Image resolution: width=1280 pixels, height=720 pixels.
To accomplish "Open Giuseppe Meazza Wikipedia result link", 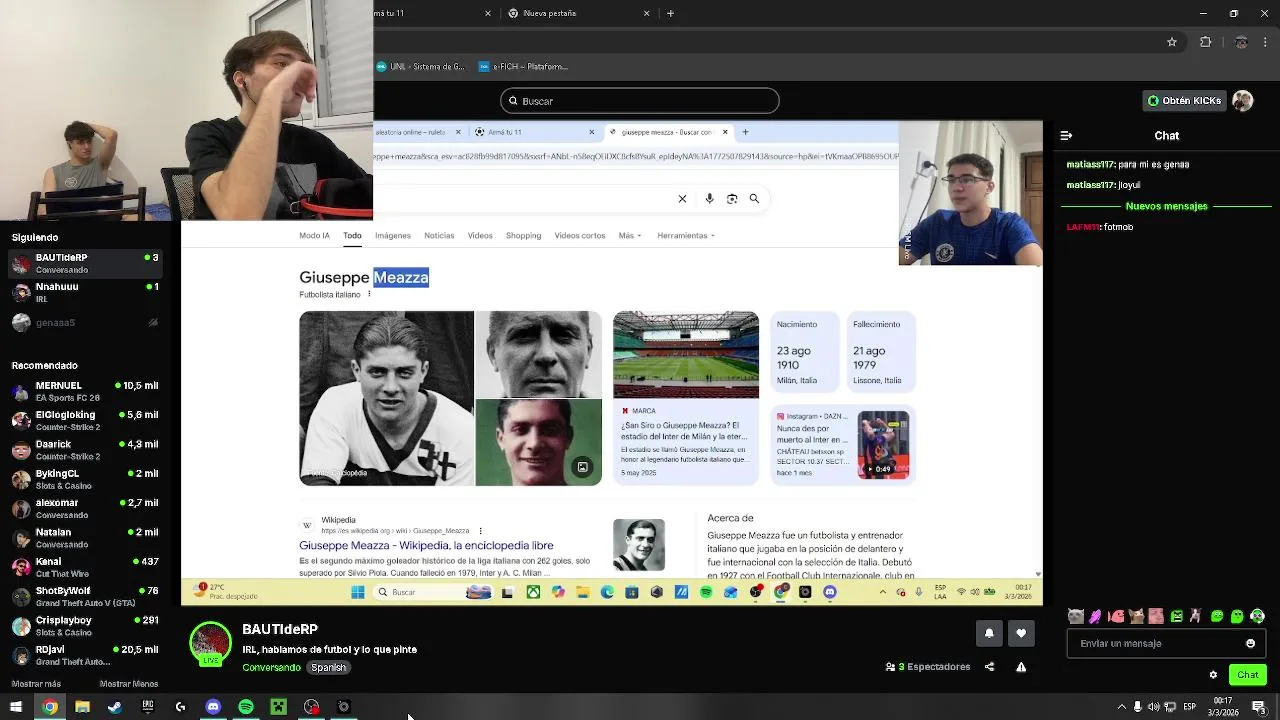I will click(x=426, y=546).
